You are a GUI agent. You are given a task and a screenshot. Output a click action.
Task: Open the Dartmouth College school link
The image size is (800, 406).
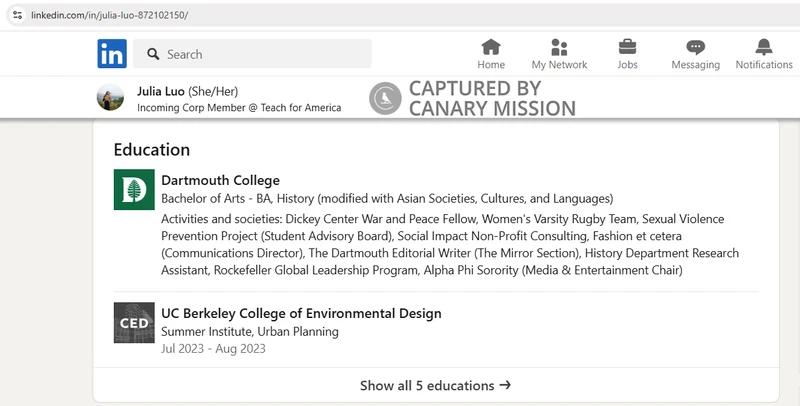[x=220, y=181]
